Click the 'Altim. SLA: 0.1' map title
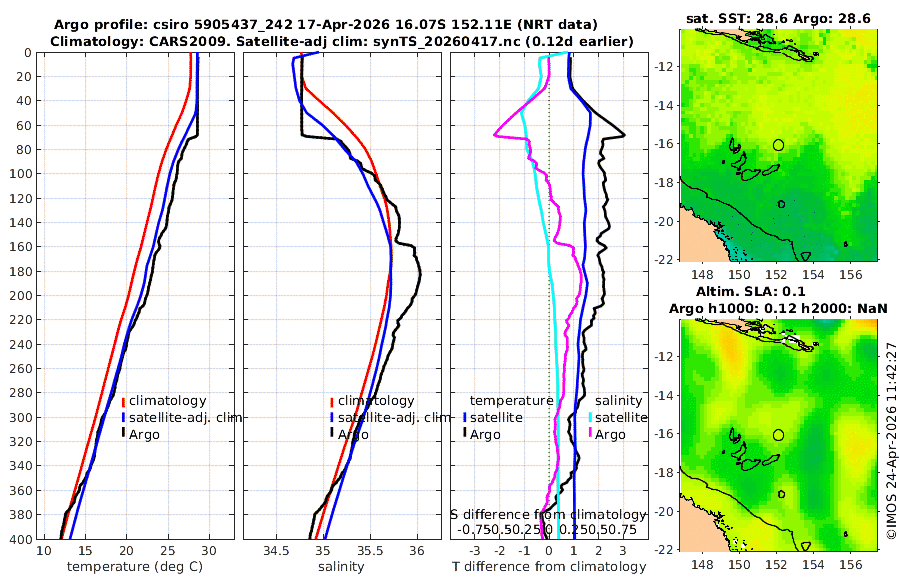The height and width of the screenshot is (580, 900). 751,291
